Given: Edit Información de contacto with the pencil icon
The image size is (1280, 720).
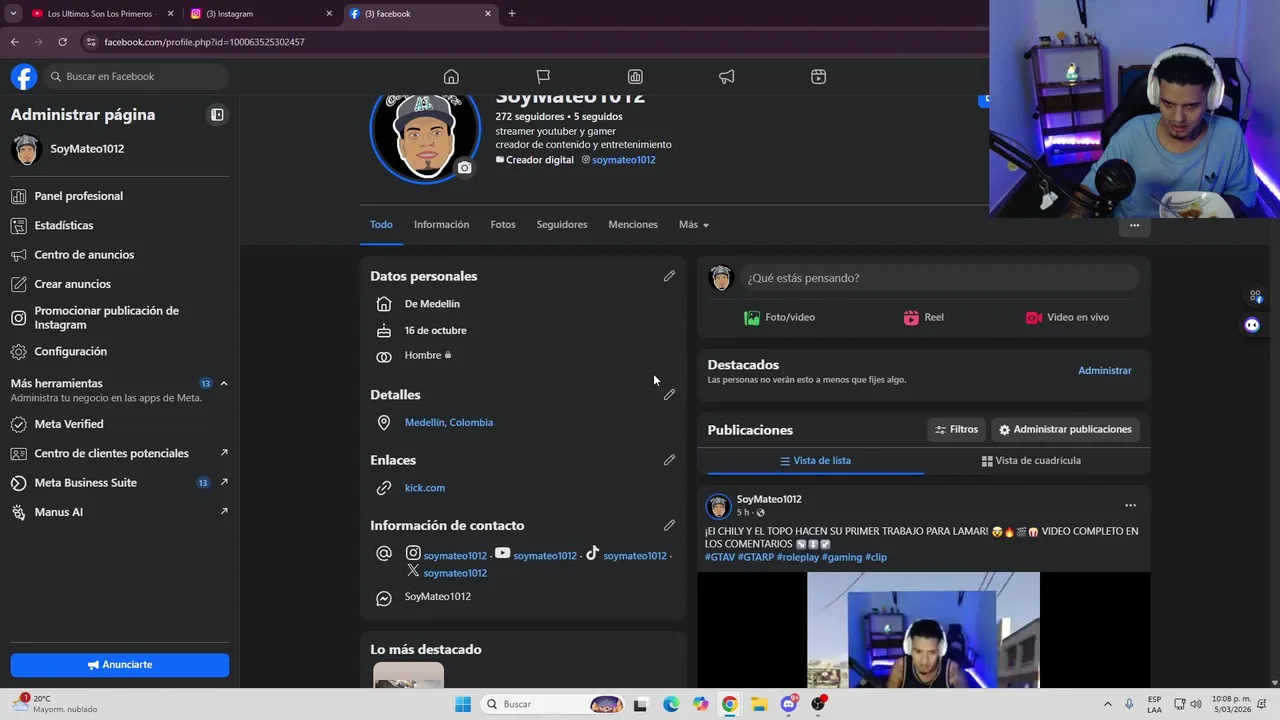Looking at the screenshot, I should (x=669, y=525).
